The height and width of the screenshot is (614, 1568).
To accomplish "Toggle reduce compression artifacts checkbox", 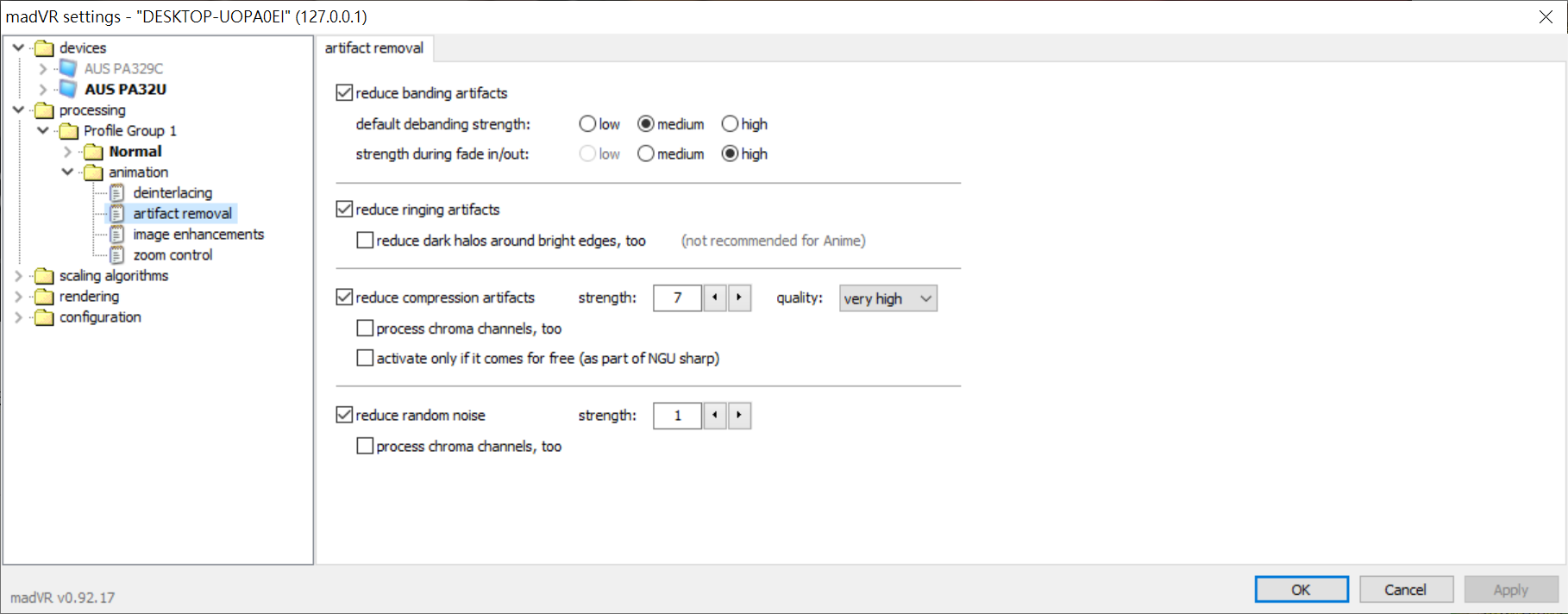I will (344, 297).
